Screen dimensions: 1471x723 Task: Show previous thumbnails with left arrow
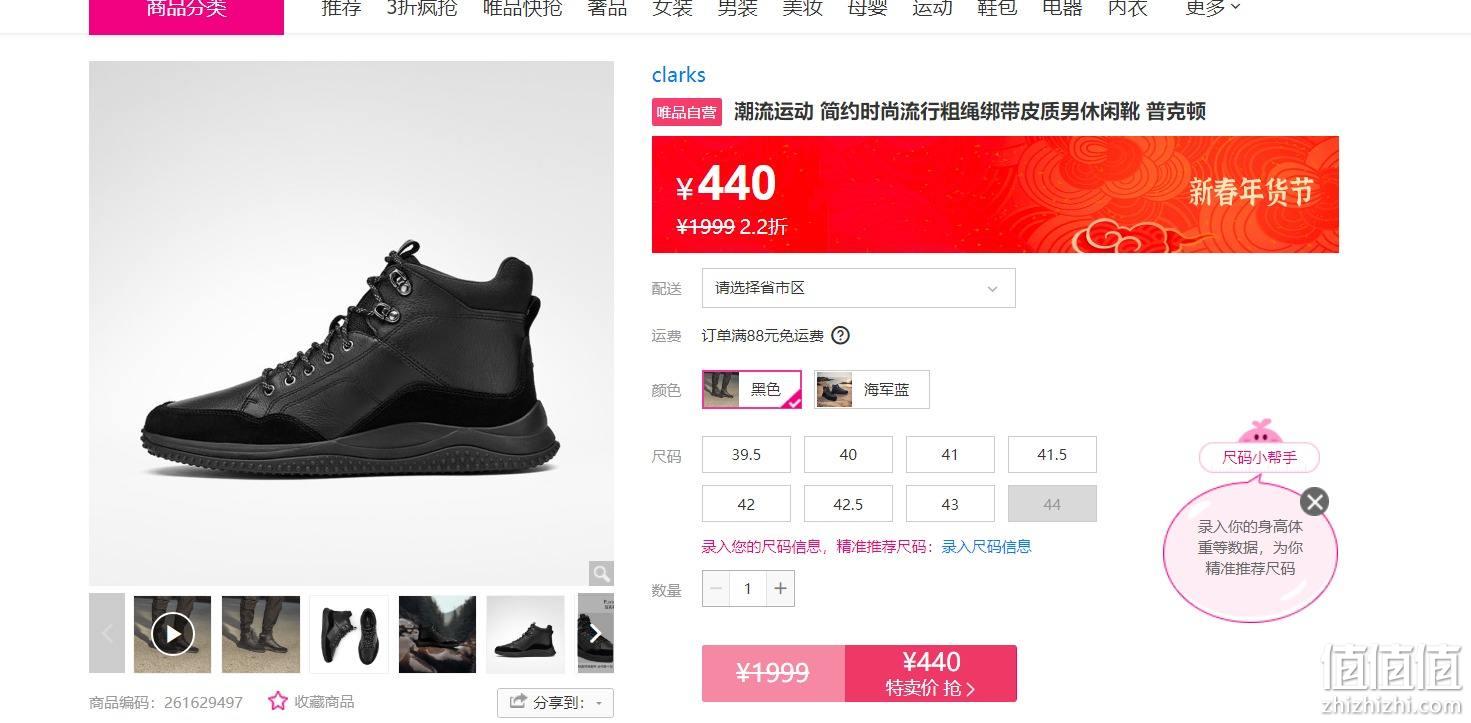point(107,633)
